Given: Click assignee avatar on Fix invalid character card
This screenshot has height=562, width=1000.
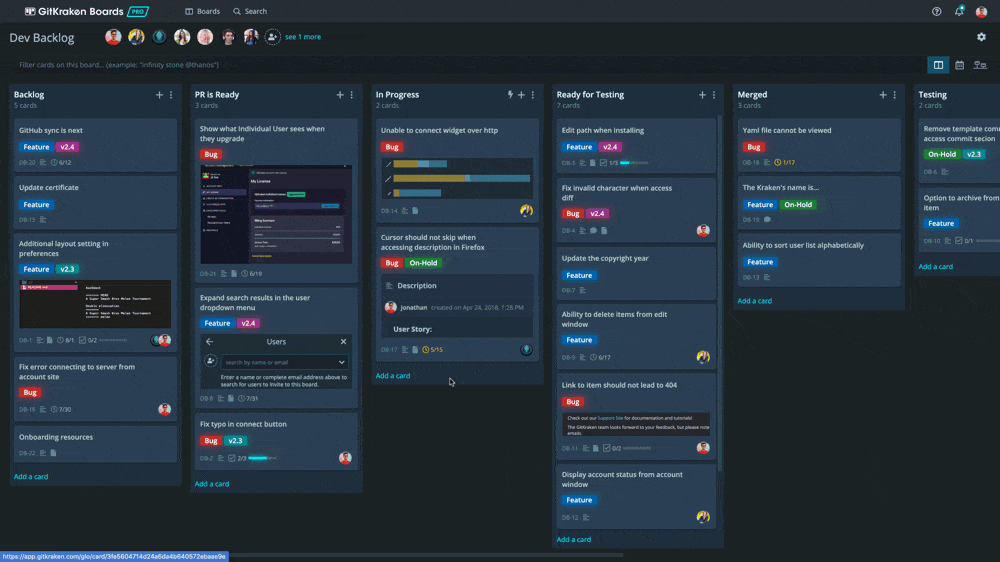Looking at the screenshot, I should click(x=703, y=230).
